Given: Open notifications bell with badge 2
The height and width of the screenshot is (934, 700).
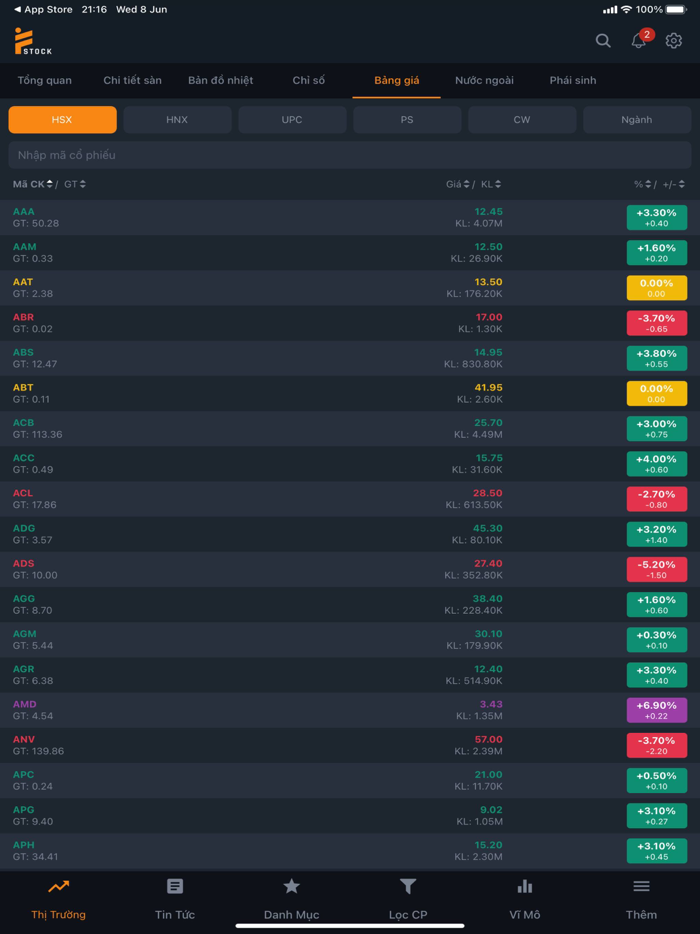Looking at the screenshot, I should pos(640,39).
